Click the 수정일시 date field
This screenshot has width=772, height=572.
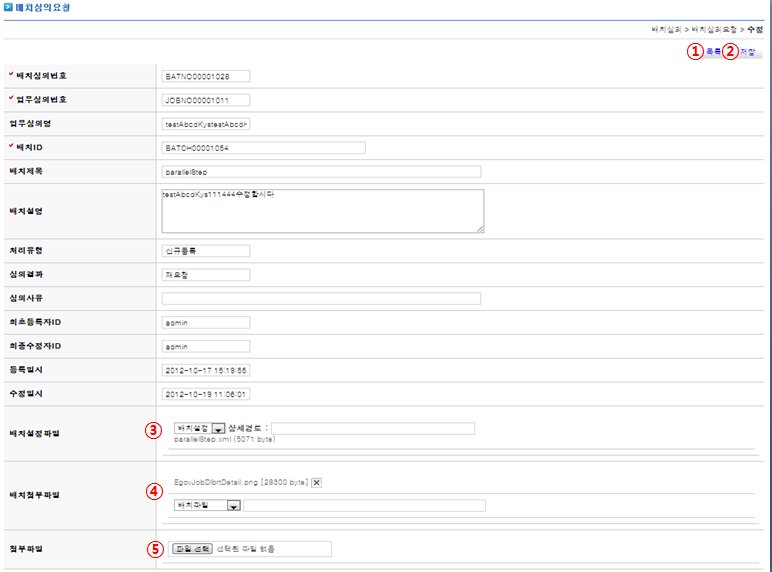[x=205, y=394]
